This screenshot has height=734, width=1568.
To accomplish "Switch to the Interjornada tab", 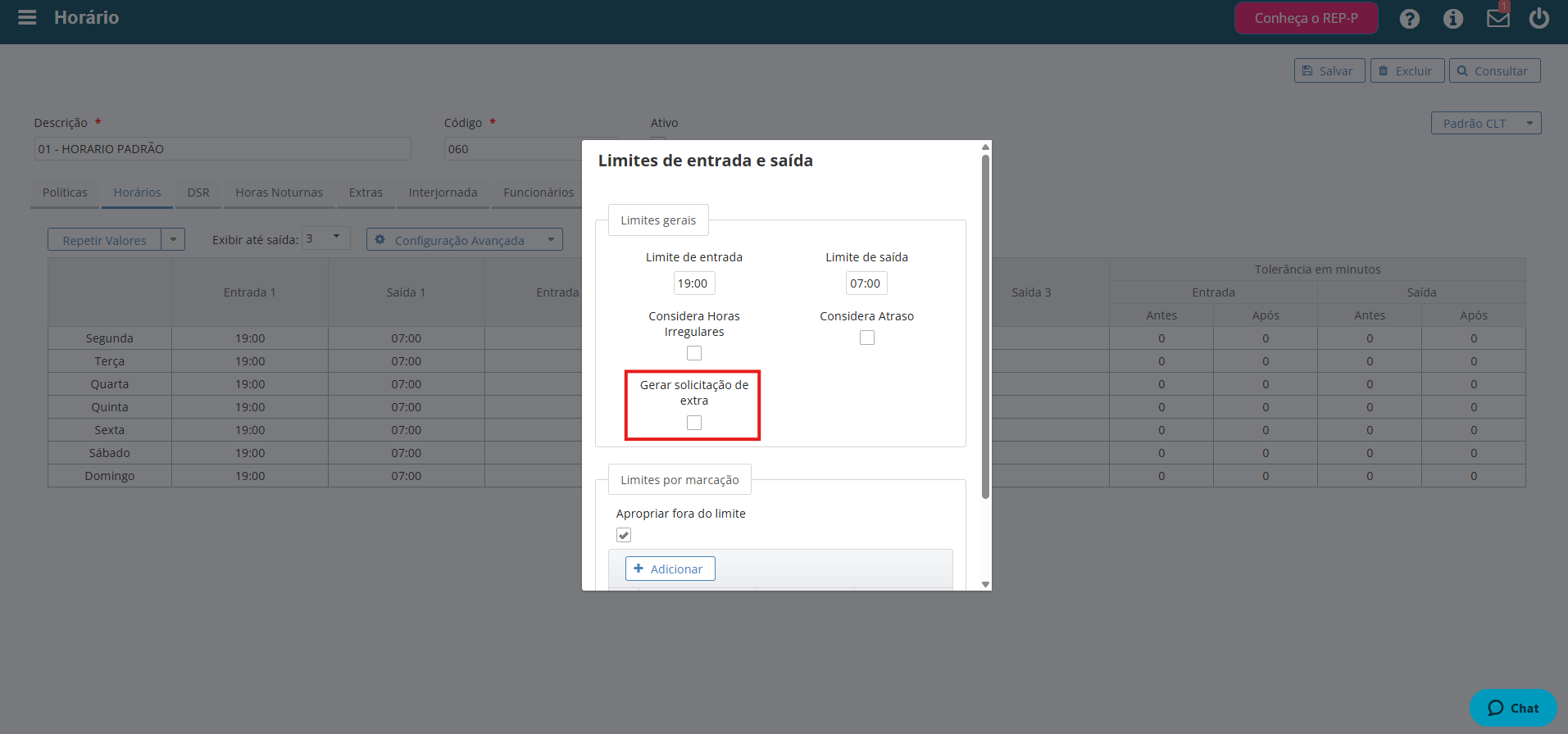I will [443, 193].
